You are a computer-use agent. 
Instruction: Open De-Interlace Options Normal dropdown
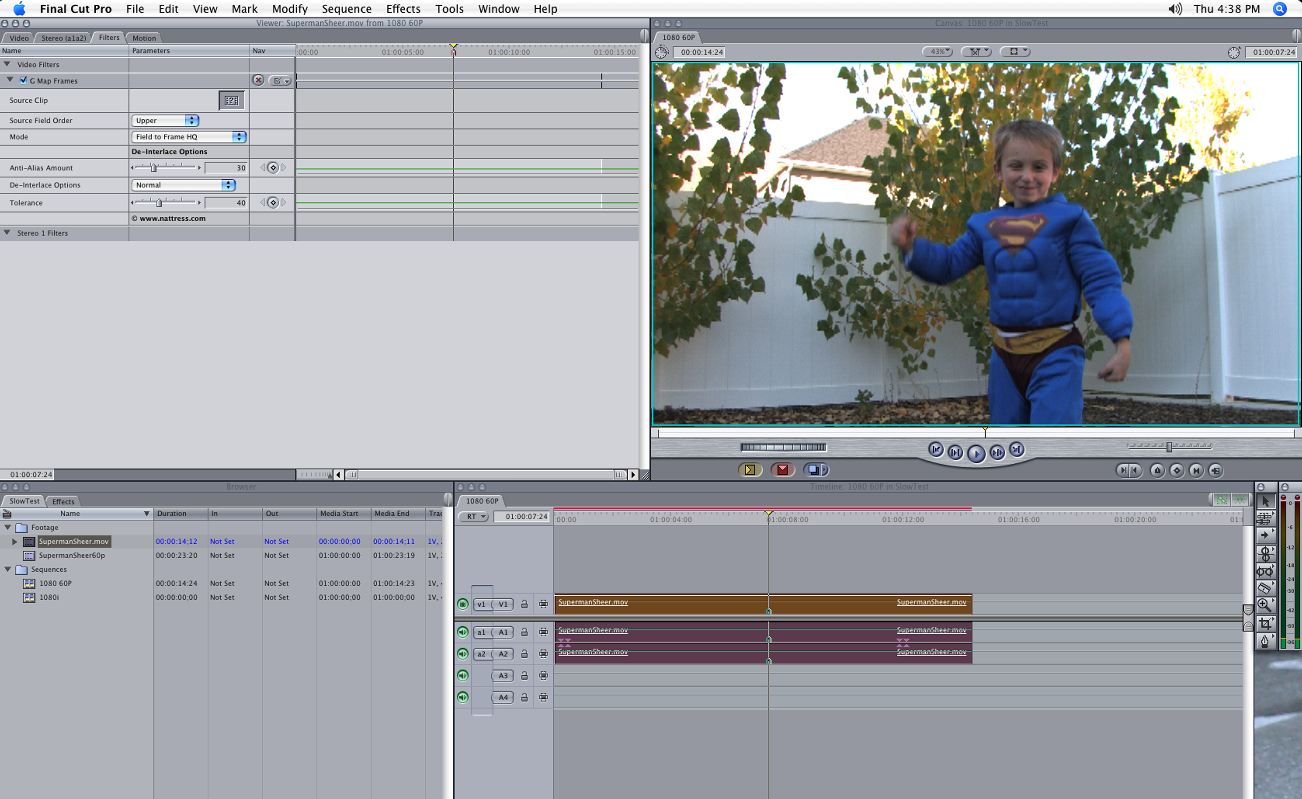pyautogui.click(x=183, y=185)
